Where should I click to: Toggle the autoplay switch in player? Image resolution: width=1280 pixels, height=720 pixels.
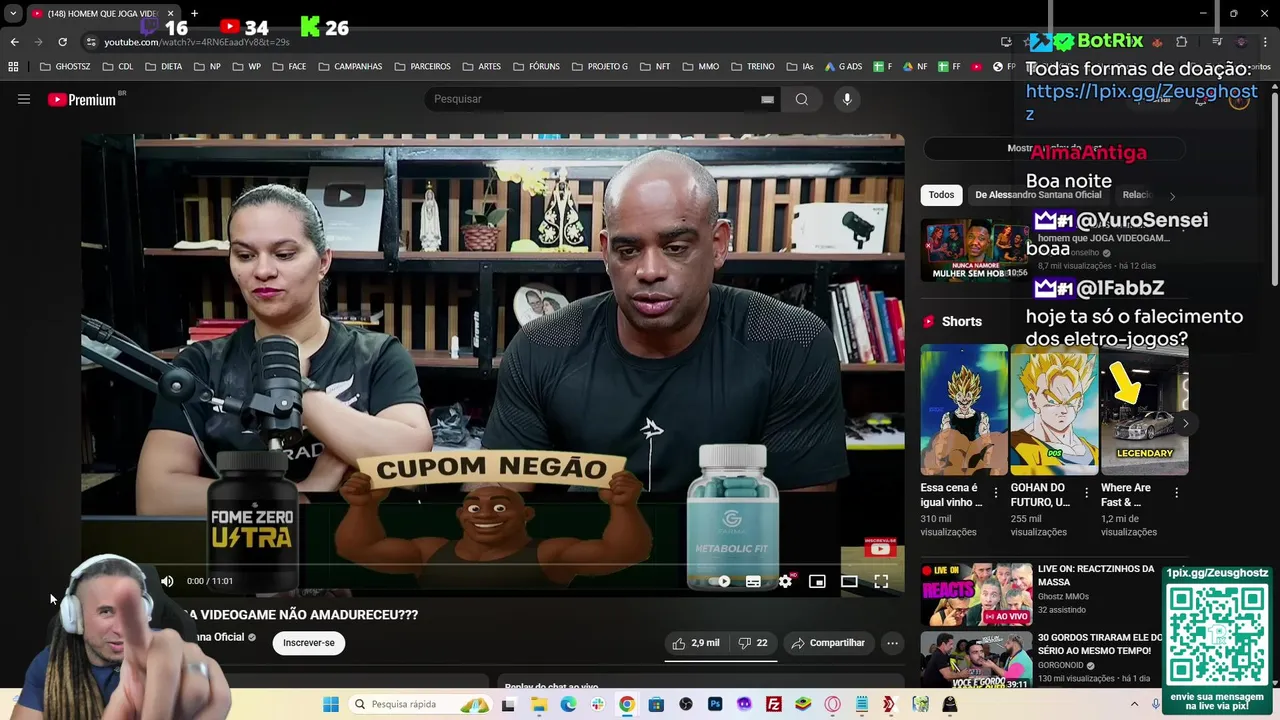(720, 581)
